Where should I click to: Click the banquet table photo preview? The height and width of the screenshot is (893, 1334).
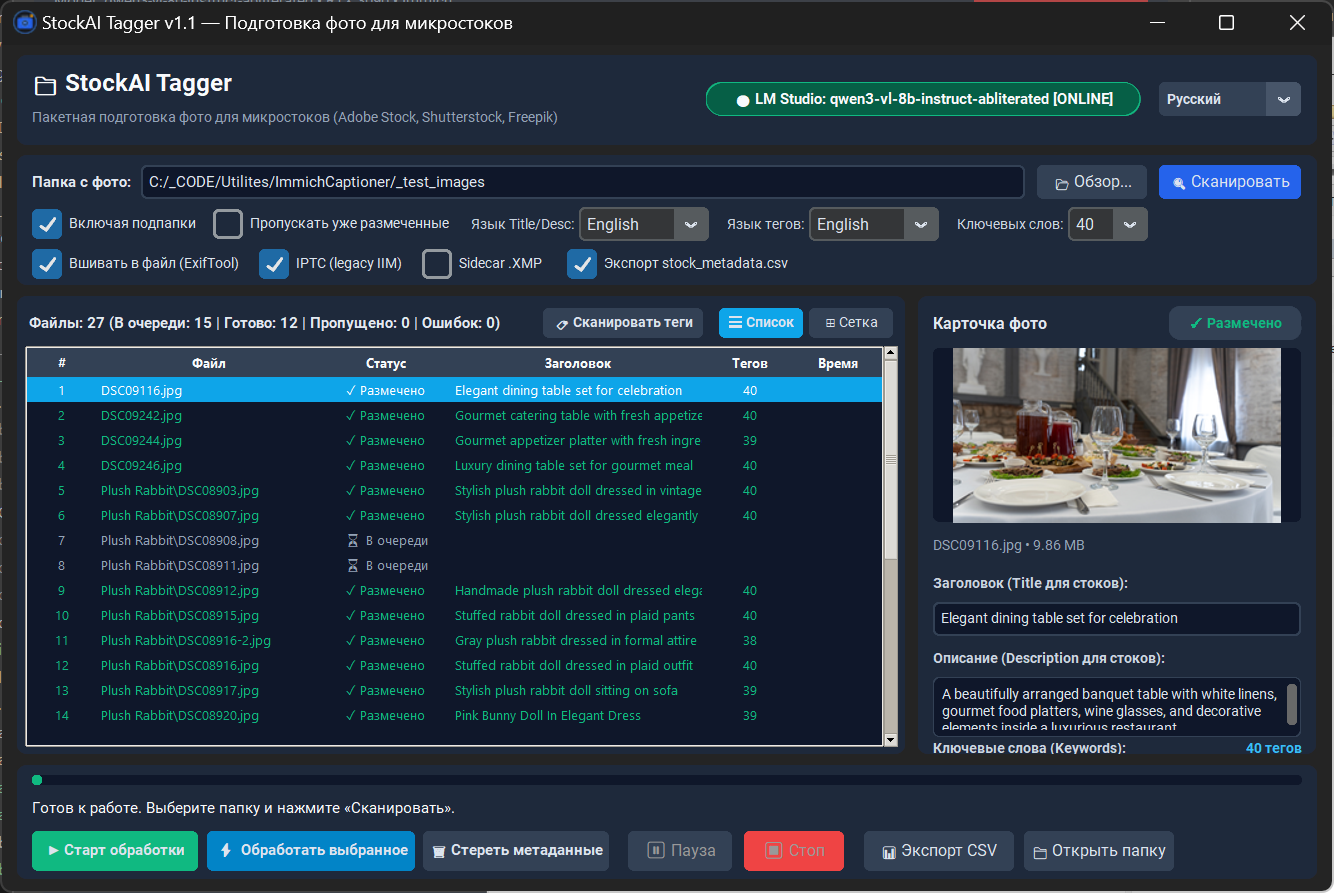pyautogui.click(x=1117, y=435)
